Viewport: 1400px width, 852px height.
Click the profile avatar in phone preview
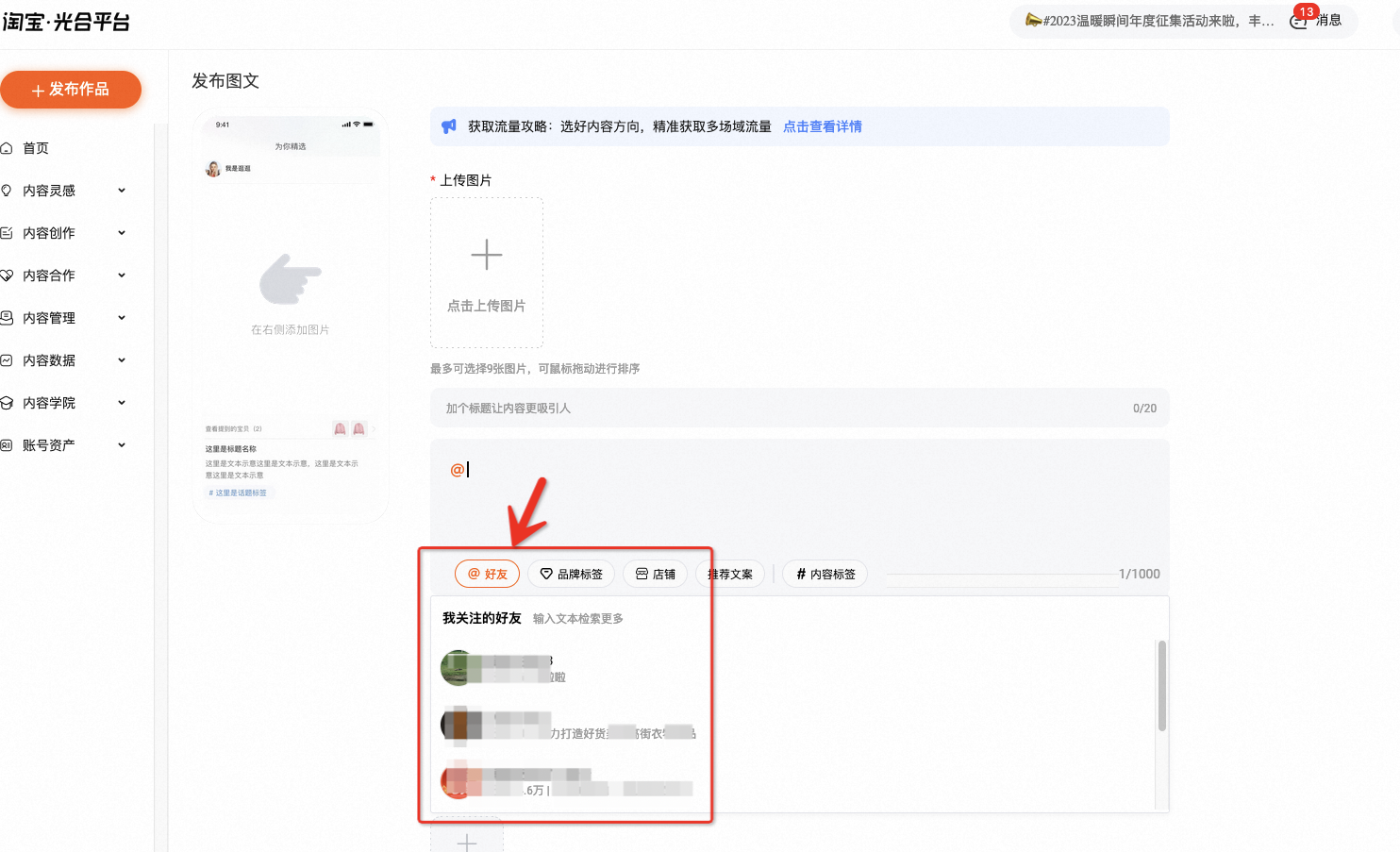tap(213, 169)
